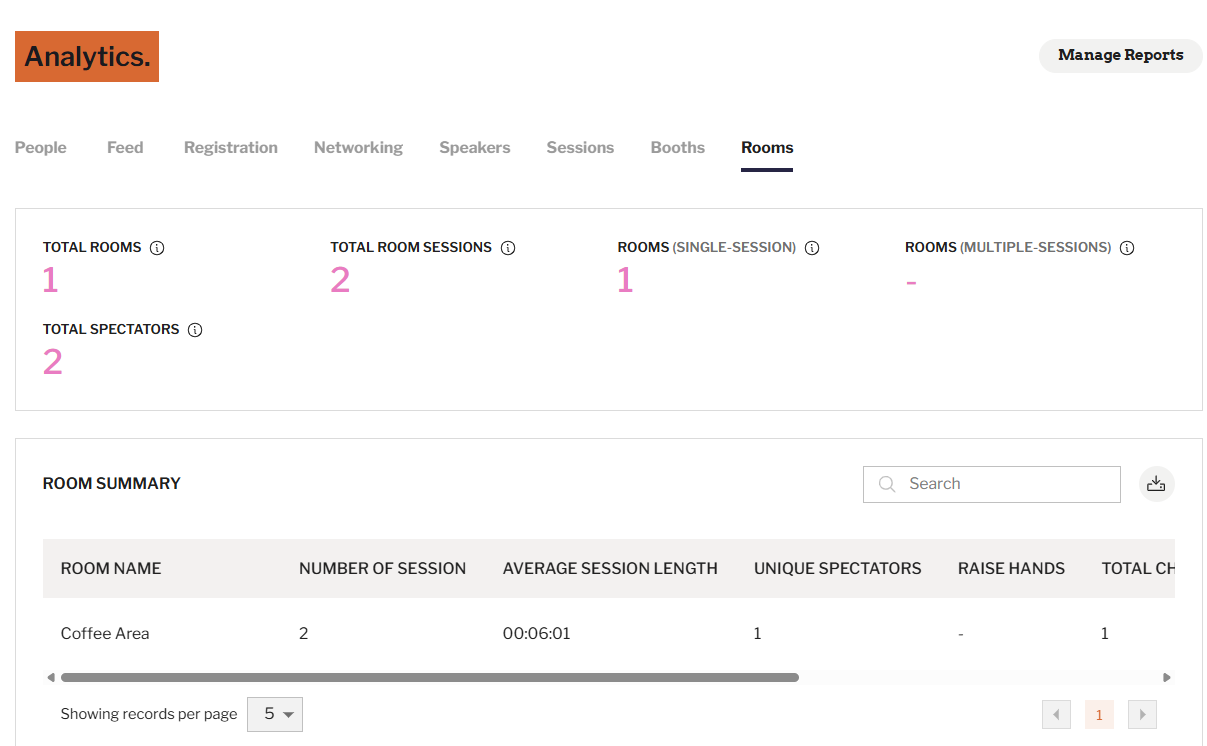
Task: Click the 00:06:01 average session length cell
Action: tap(537, 633)
